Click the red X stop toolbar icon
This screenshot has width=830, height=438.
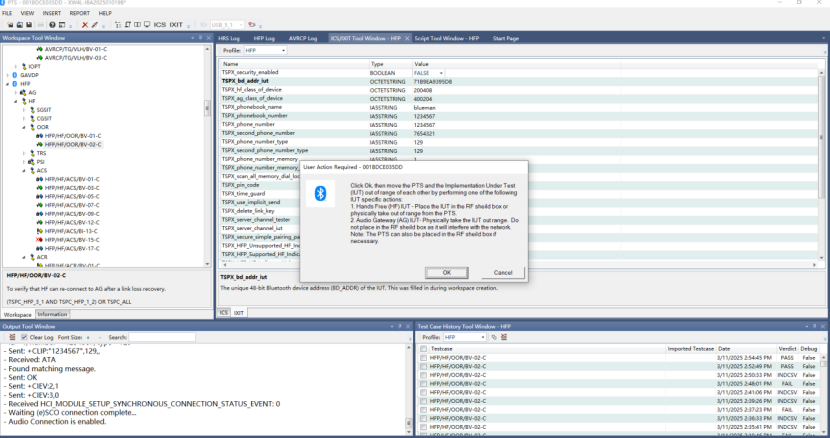coord(85,25)
